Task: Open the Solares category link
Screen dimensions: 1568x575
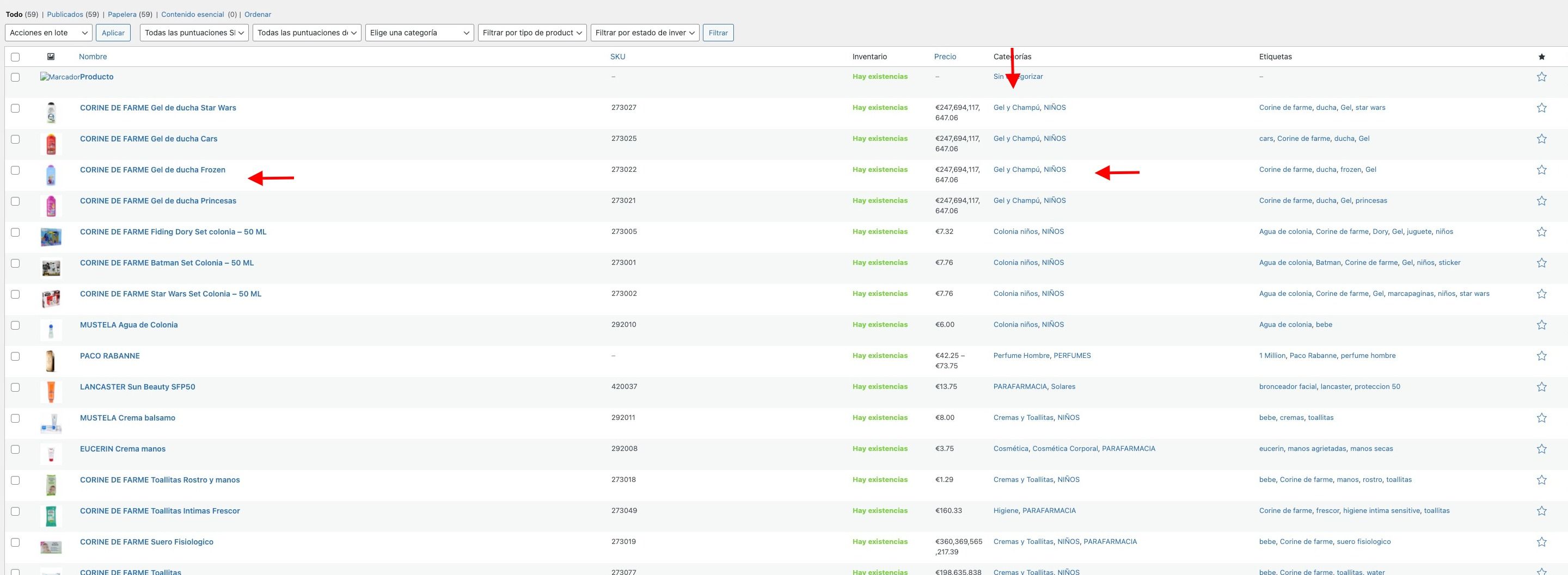Action: coord(1063,386)
